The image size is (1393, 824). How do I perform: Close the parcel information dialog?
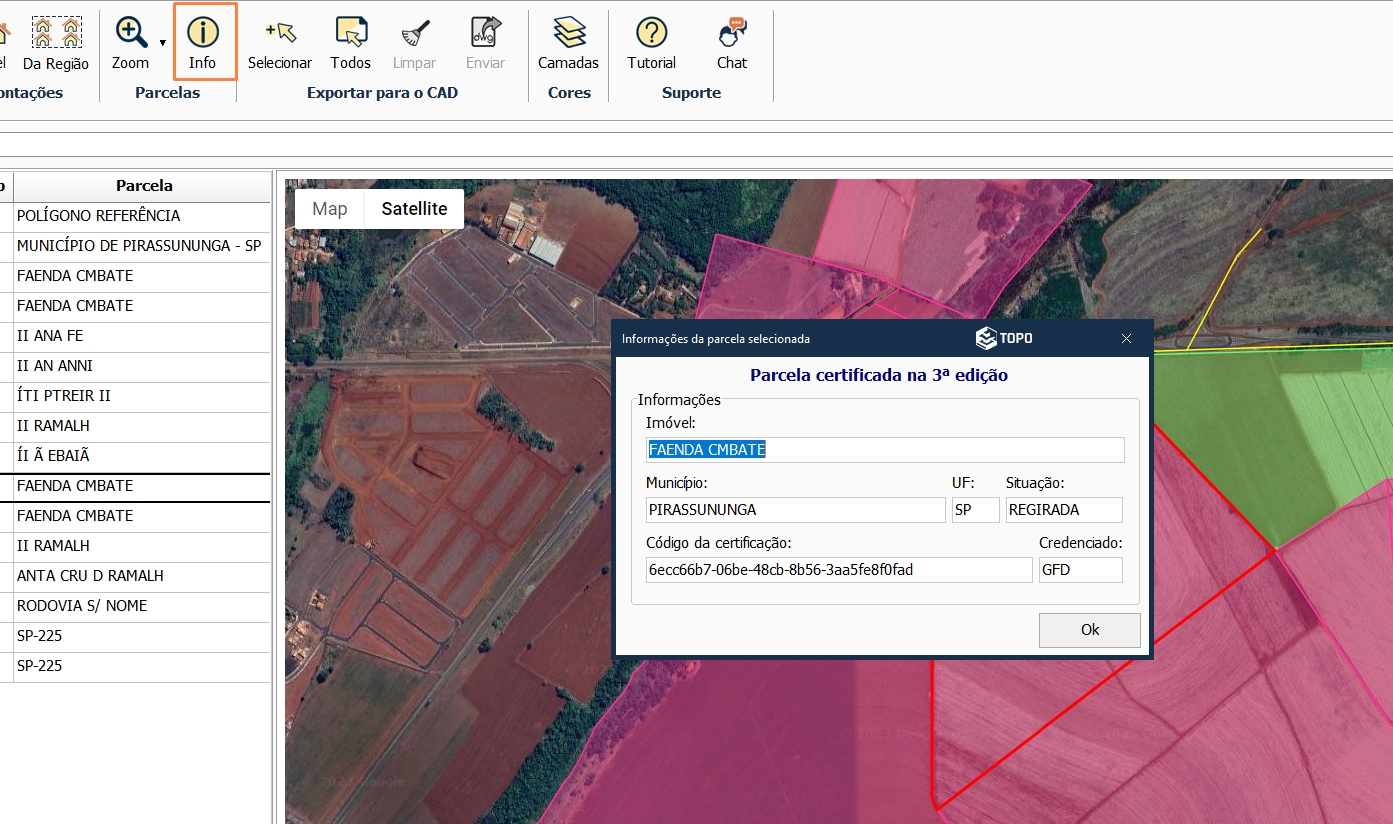coord(1126,339)
